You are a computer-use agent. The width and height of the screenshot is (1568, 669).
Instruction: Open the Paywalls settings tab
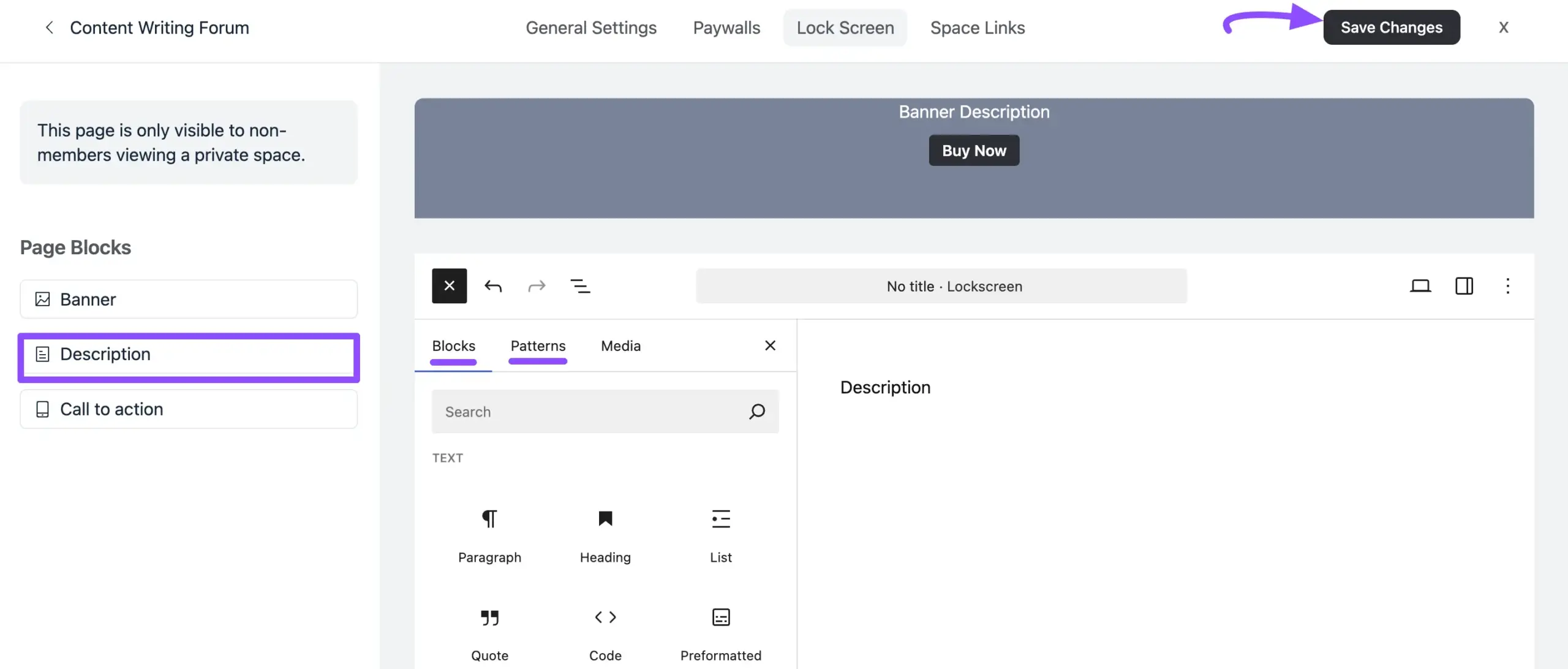[x=726, y=28]
